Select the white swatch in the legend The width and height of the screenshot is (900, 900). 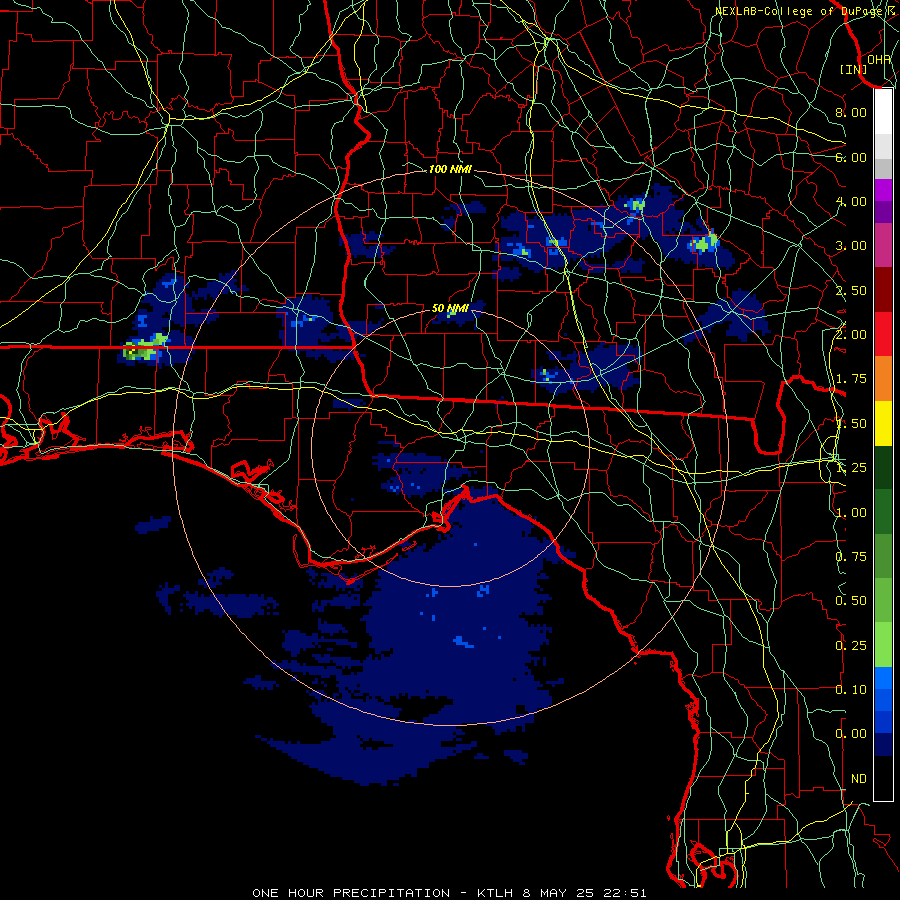pyautogui.click(x=883, y=112)
